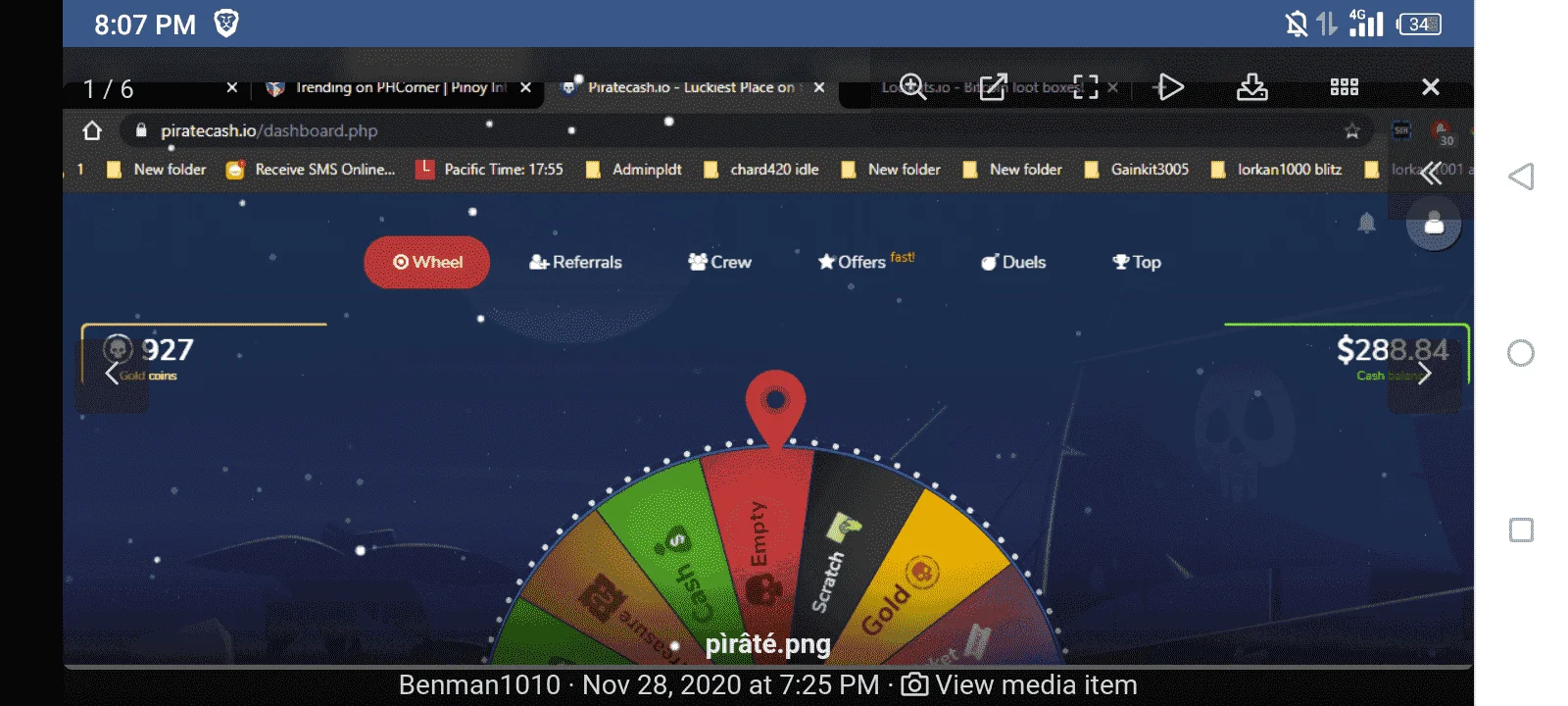Close the media viewer X
Screen dimensions: 1568x706
point(1431,86)
